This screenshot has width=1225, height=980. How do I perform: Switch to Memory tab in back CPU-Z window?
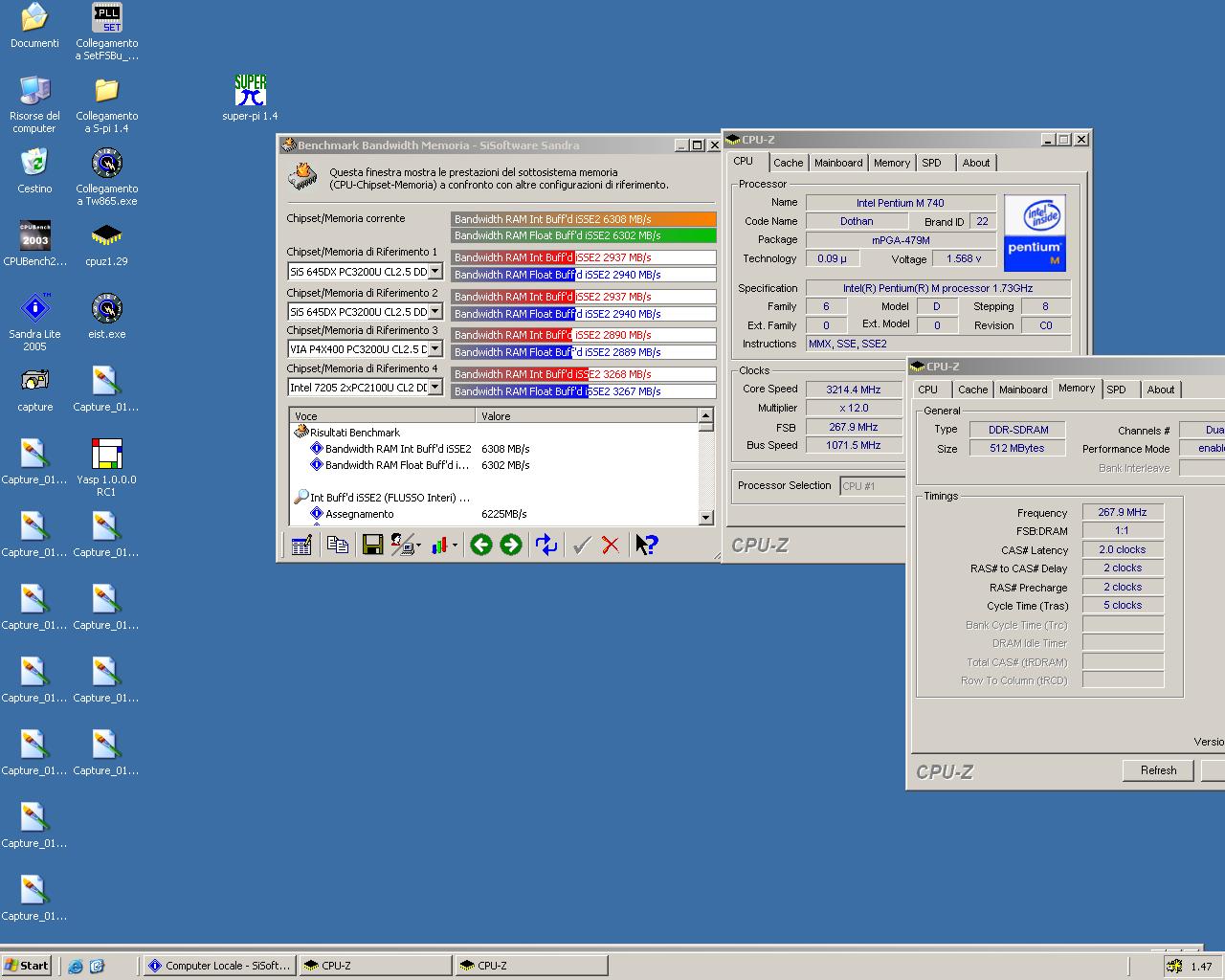point(892,163)
